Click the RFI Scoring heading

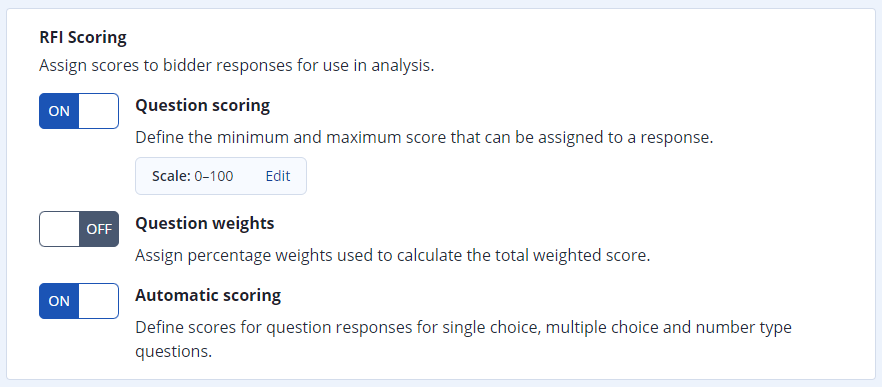83,38
